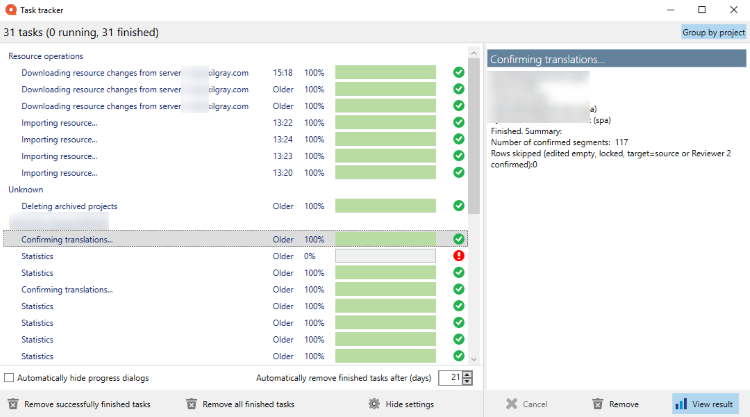The width and height of the screenshot is (750, 417).
Task: Select the Resource operations group header
Action: [46, 56]
